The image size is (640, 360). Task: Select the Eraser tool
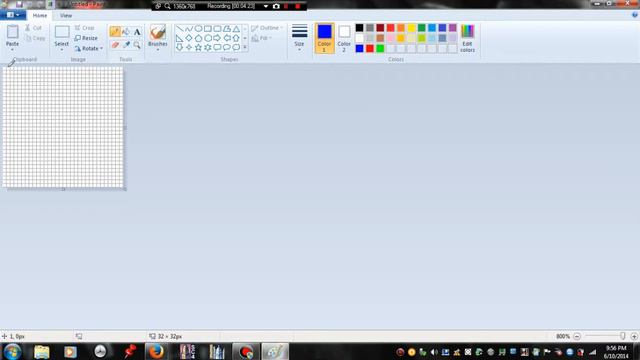pyautogui.click(x=115, y=45)
